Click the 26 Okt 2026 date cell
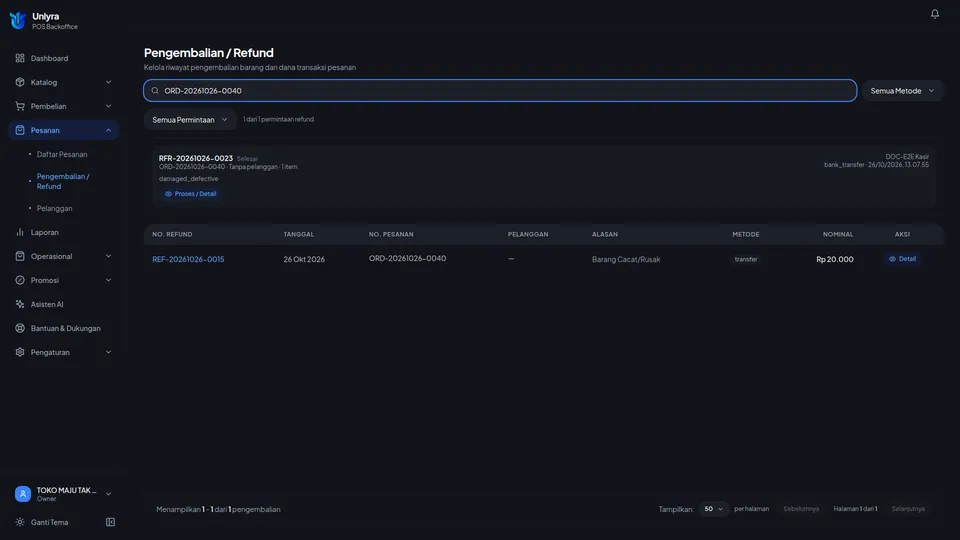 click(304, 259)
